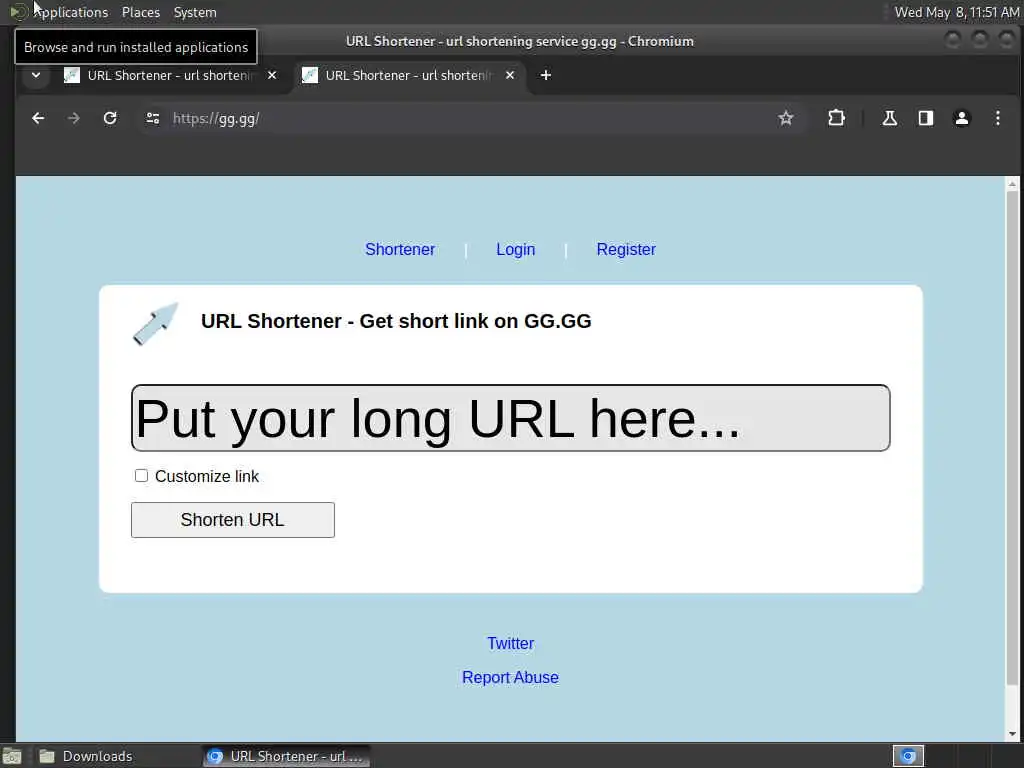Close the first URL Shortener tab
Viewport: 1024px width, 768px height.
coord(272,75)
